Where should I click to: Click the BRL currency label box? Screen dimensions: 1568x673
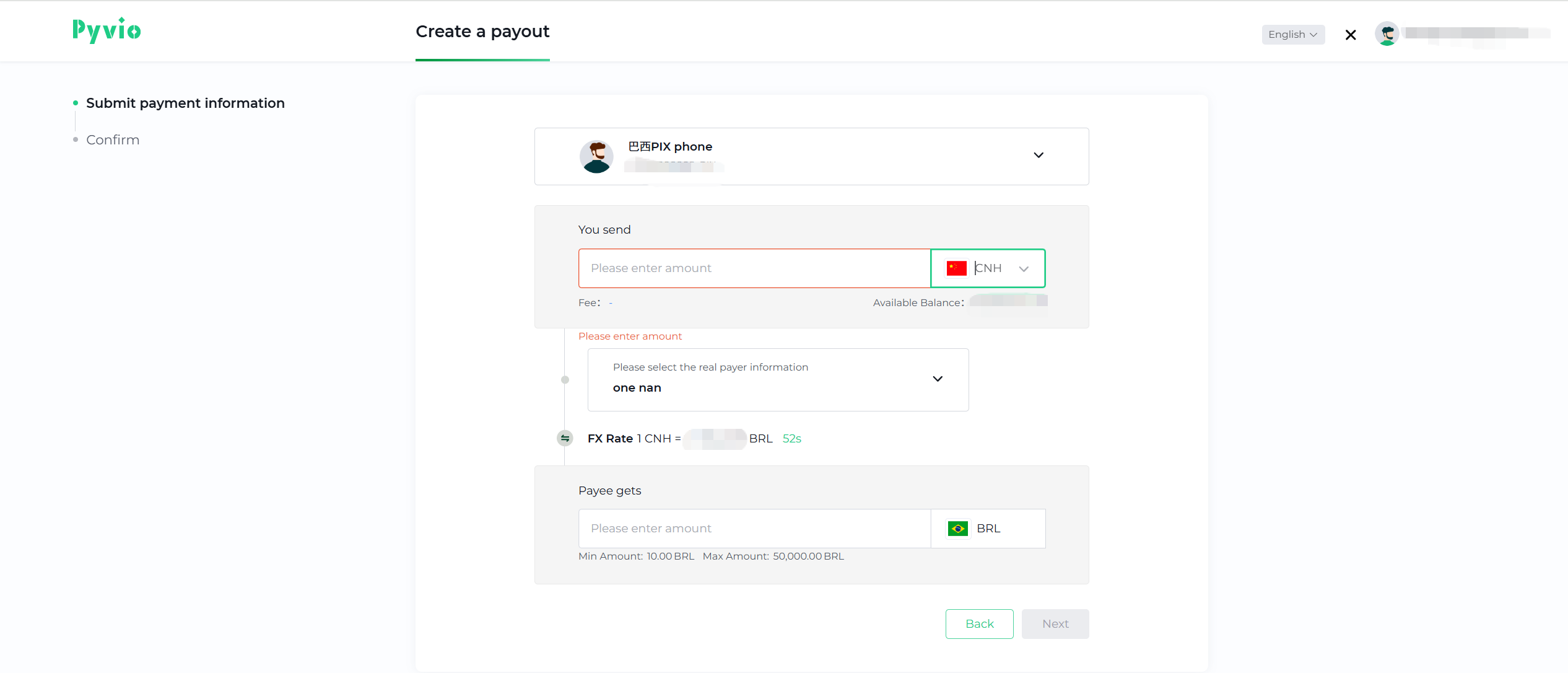click(x=988, y=529)
